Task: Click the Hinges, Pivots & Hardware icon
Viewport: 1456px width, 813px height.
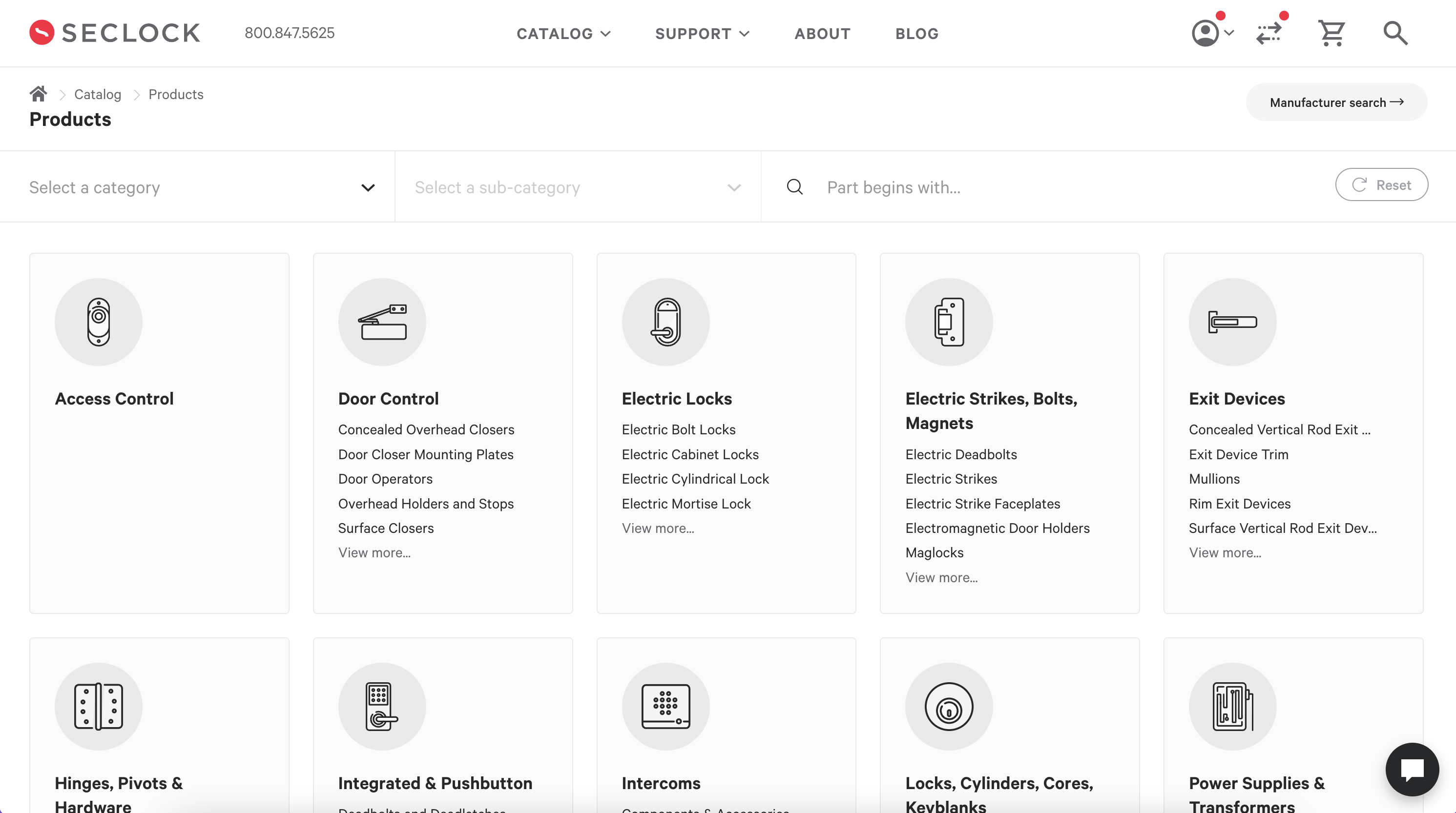Action: (x=98, y=706)
